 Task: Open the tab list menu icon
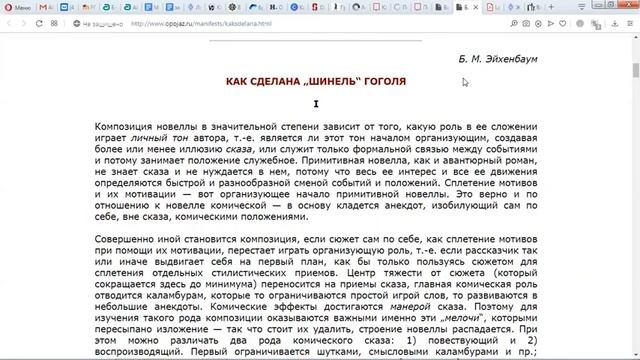click(x=582, y=7)
